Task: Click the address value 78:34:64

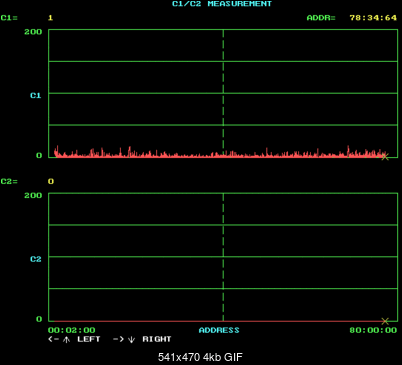Action: [x=373, y=18]
